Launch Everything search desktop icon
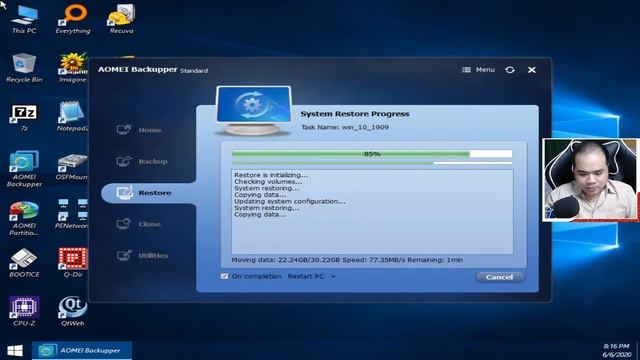The image size is (640, 360). point(73,19)
